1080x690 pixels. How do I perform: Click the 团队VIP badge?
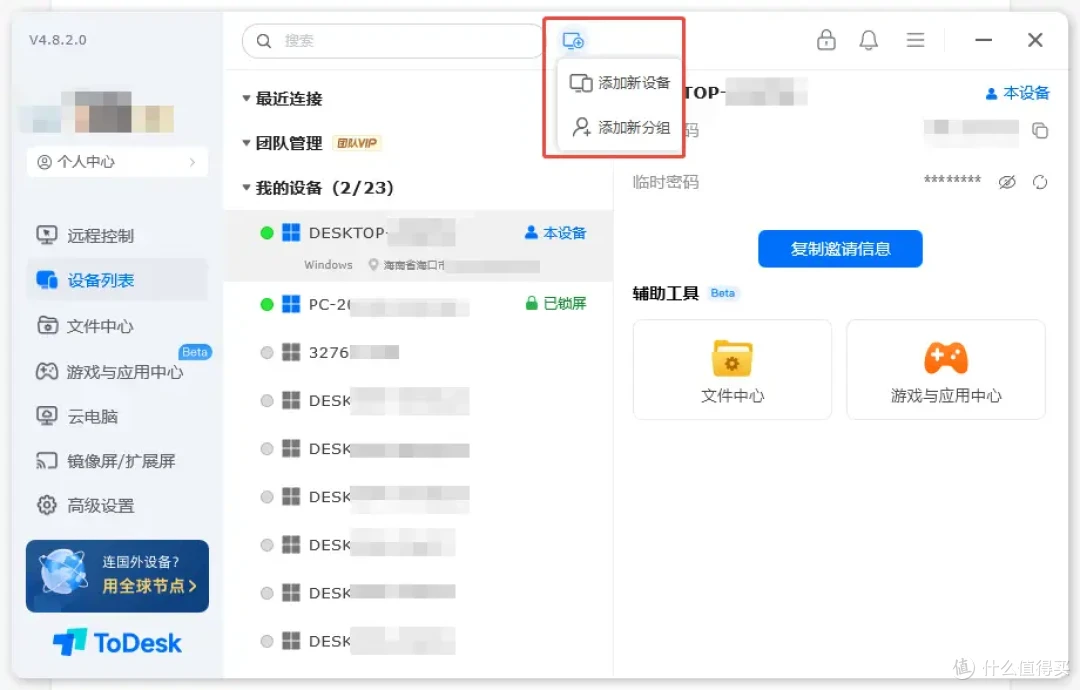[x=357, y=143]
